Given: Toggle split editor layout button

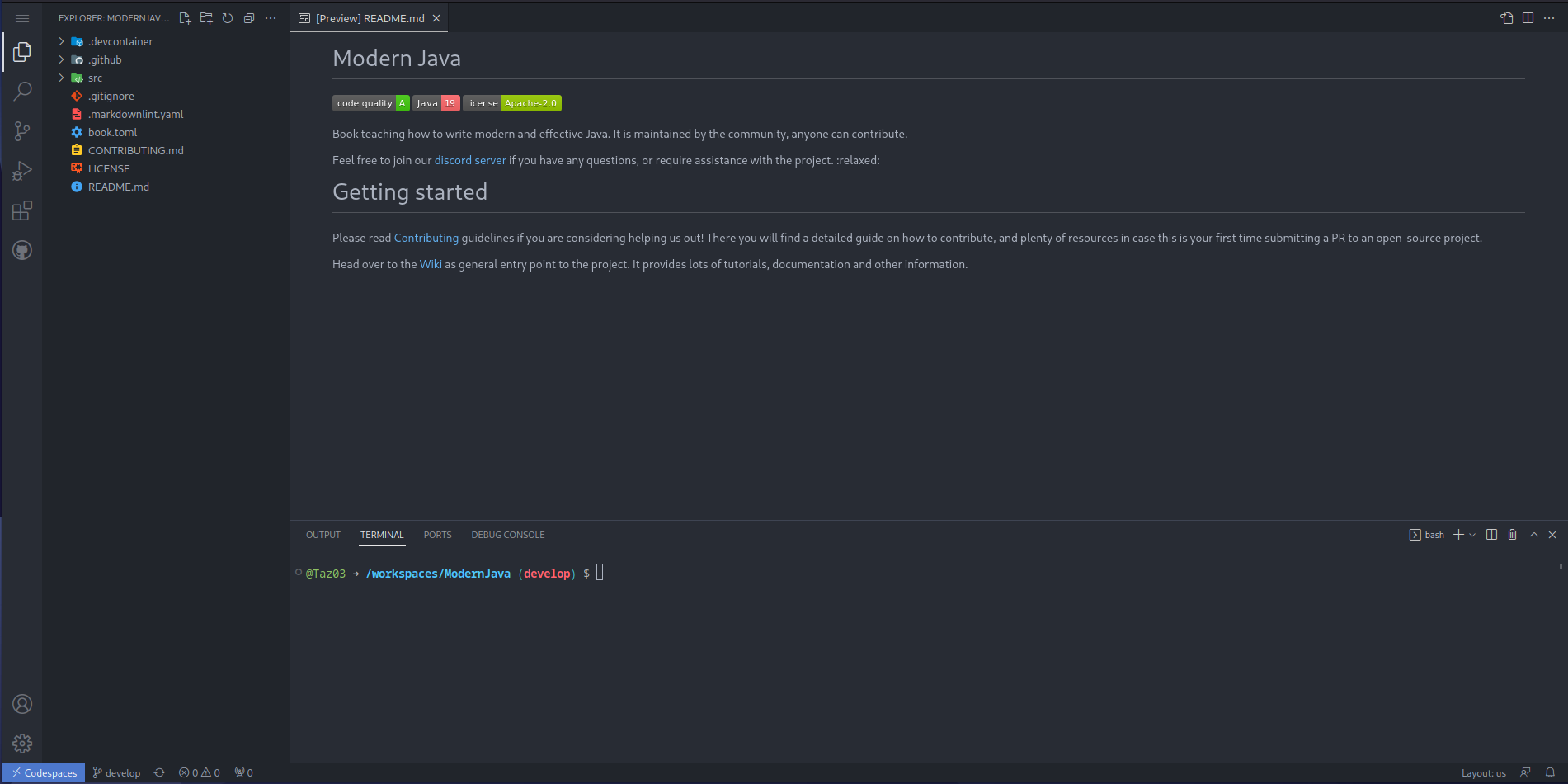Looking at the screenshot, I should 1528,18.
